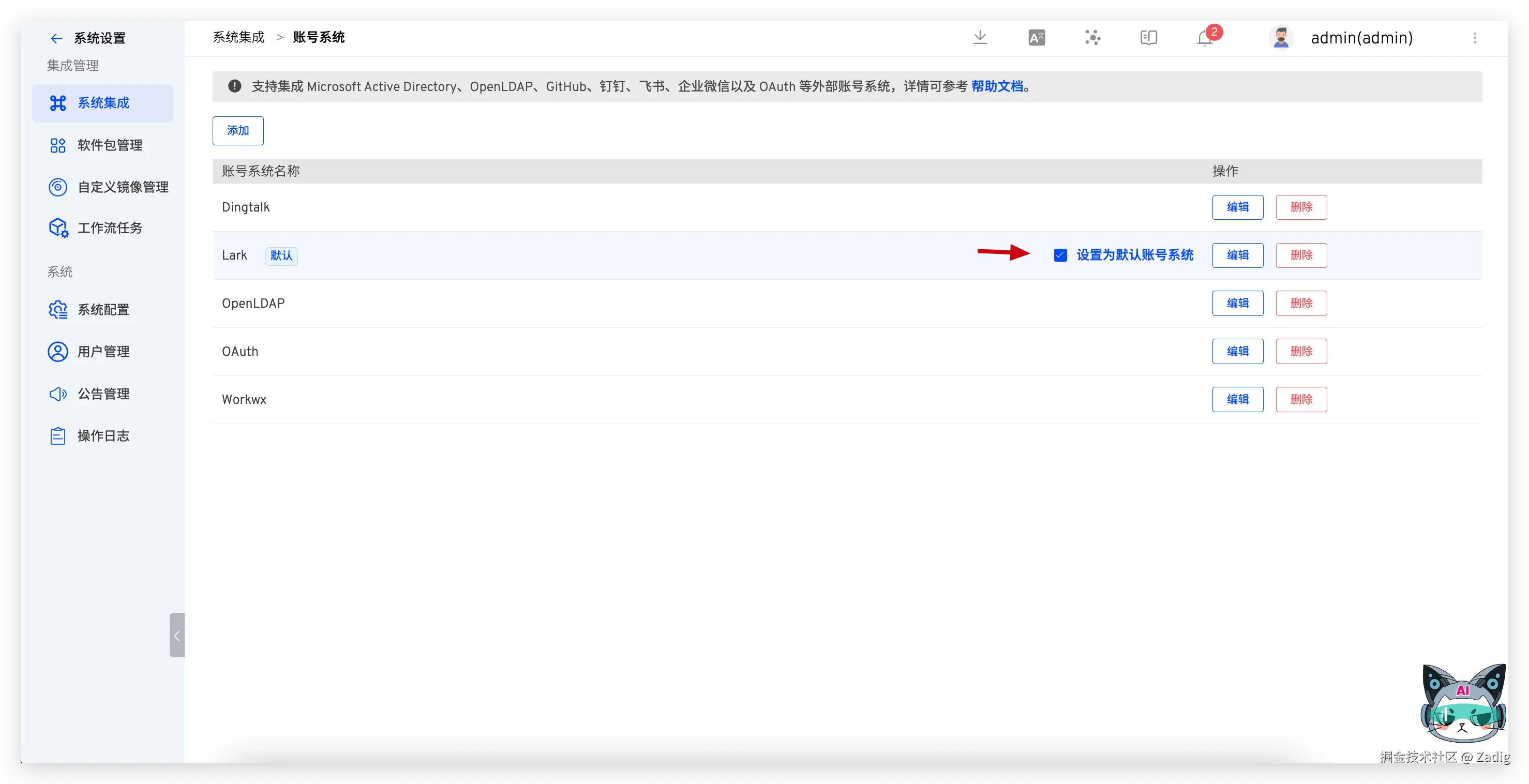Image resolution: width=1529 pixels, height=784 pixels.
Task: Open the three-dot menu near admin
Action: 1474,38
